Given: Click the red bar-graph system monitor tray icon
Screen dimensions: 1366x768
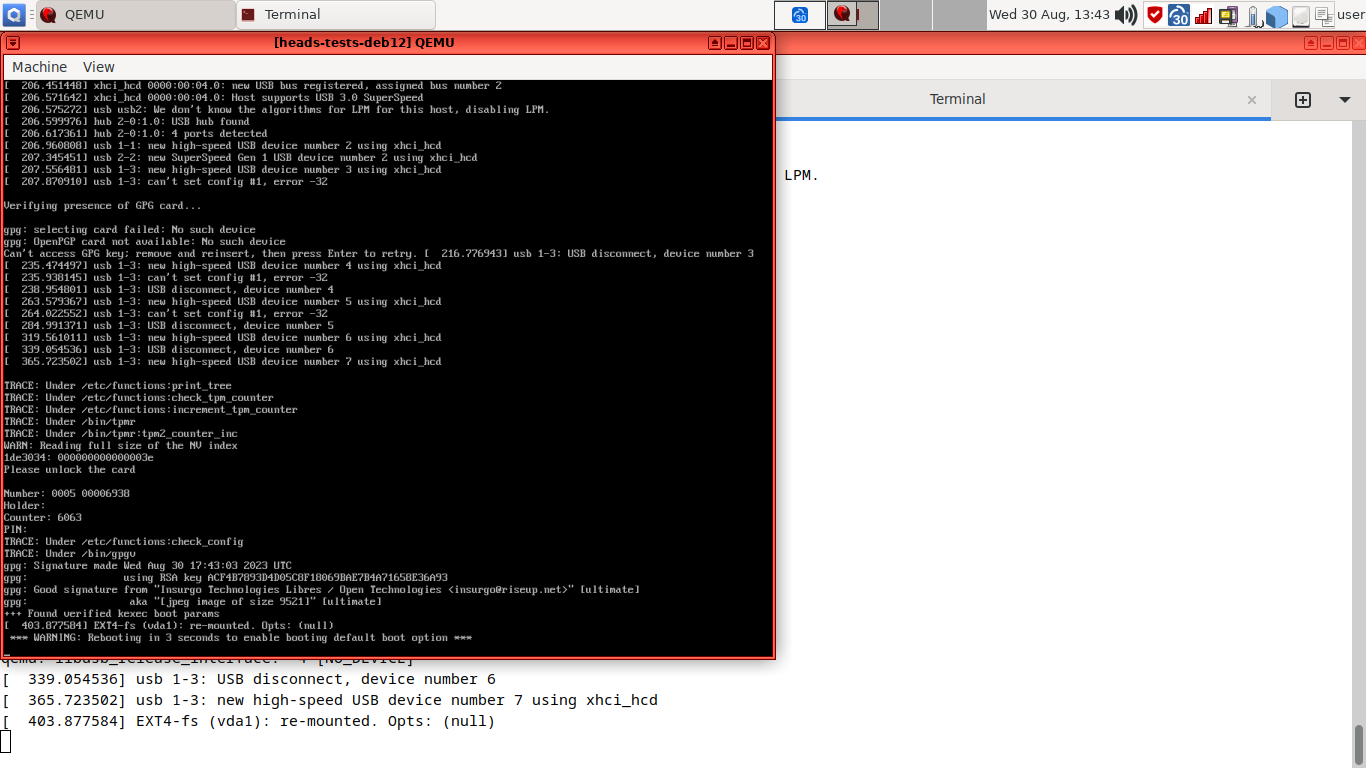Looking at the screenshot, I should 1203,14.
